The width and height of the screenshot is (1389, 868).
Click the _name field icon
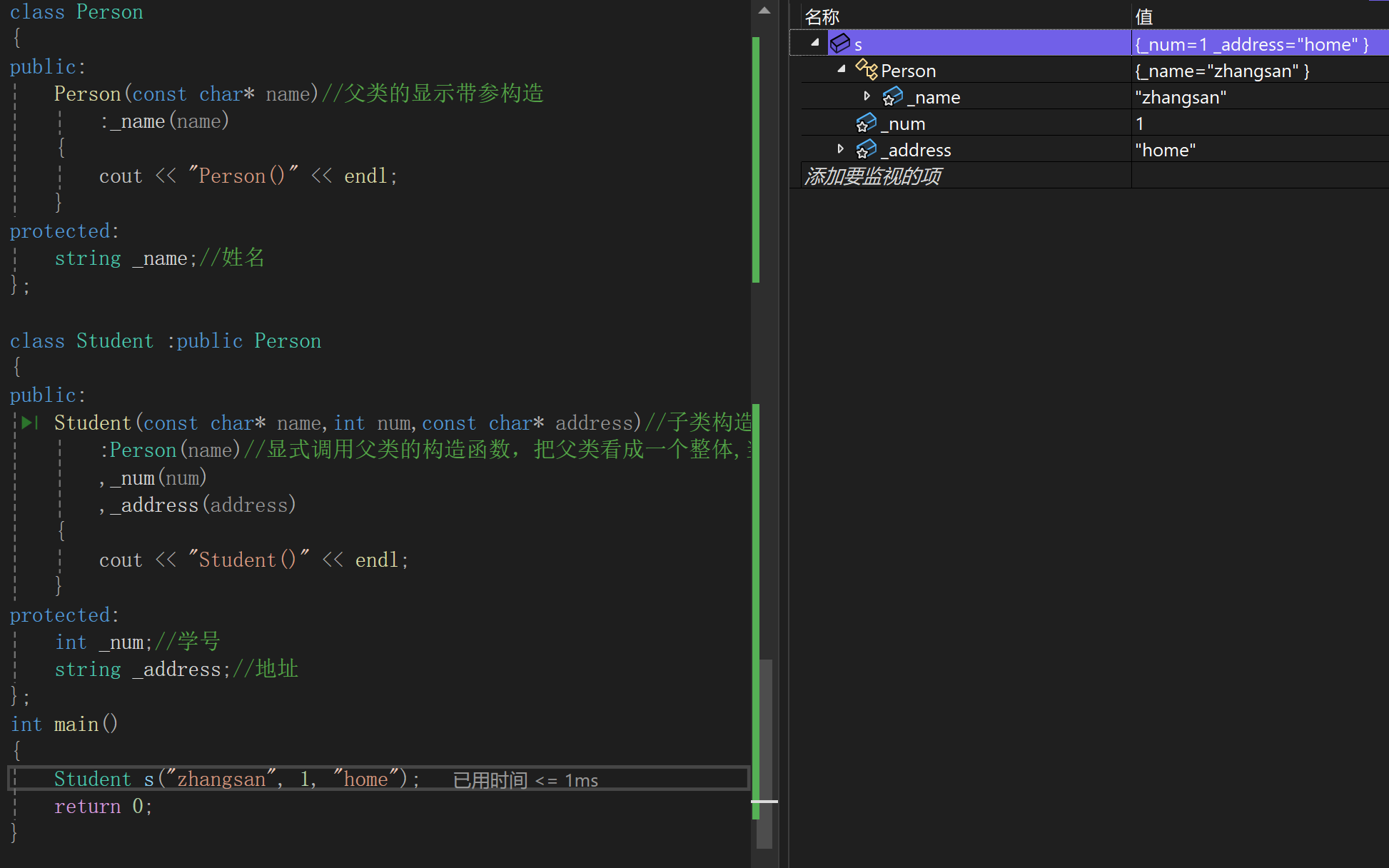coord(892,96)
